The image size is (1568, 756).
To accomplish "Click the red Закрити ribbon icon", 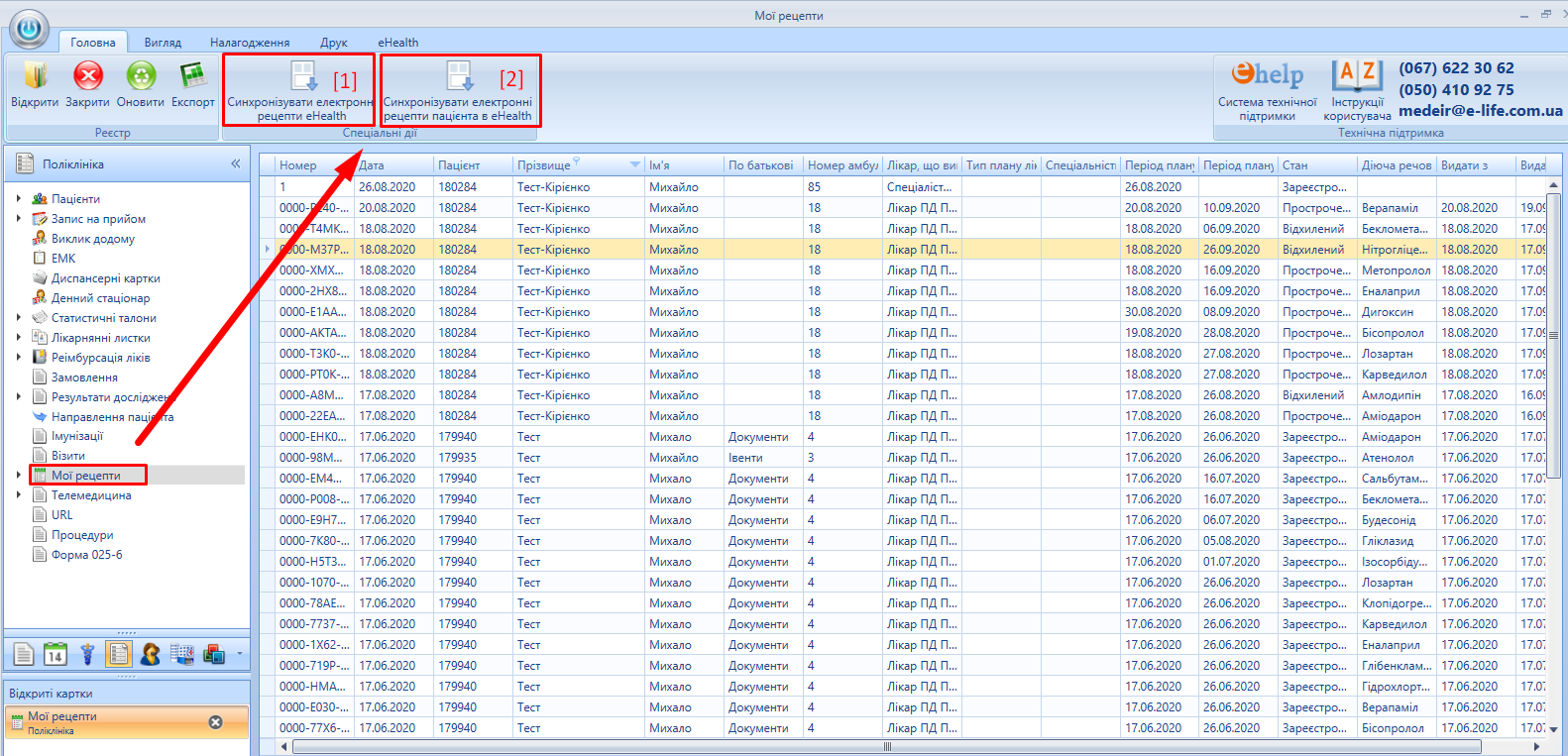I will (88, 76).
